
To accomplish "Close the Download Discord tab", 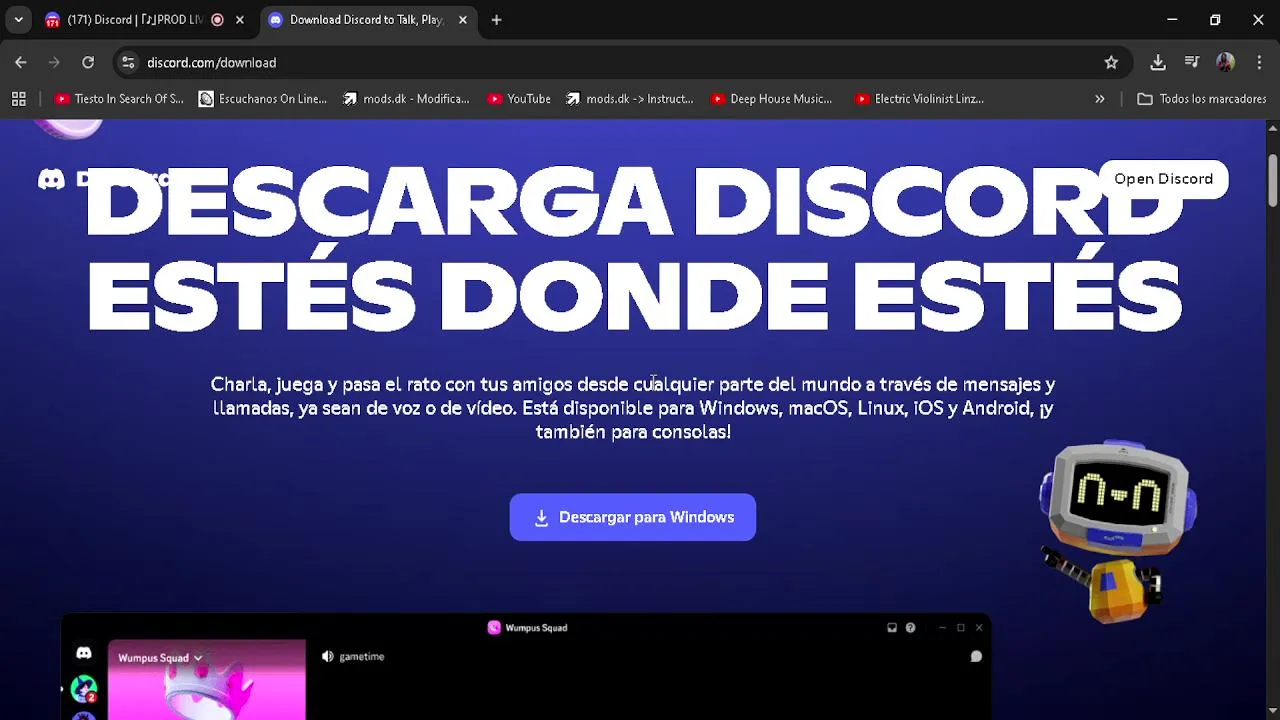I will click(x=462, y=20).
